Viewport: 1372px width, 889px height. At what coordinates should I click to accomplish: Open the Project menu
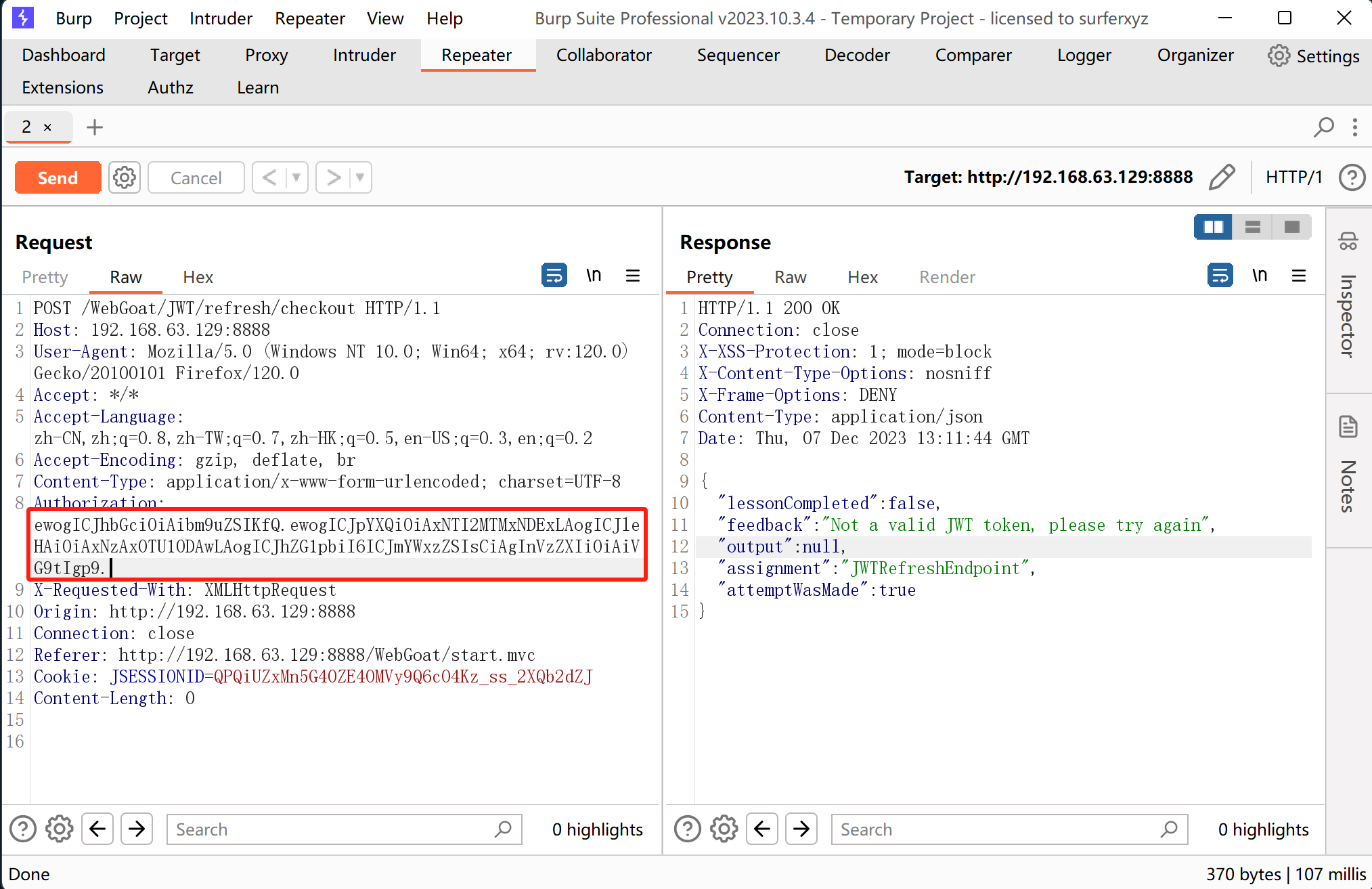pos(140,18)
